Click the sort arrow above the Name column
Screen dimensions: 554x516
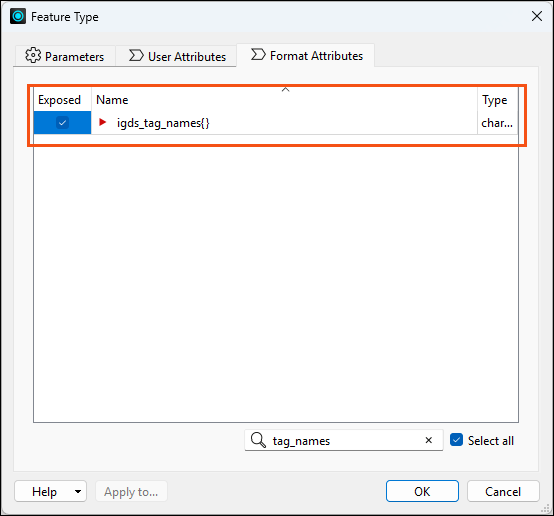tap(285, 90)
